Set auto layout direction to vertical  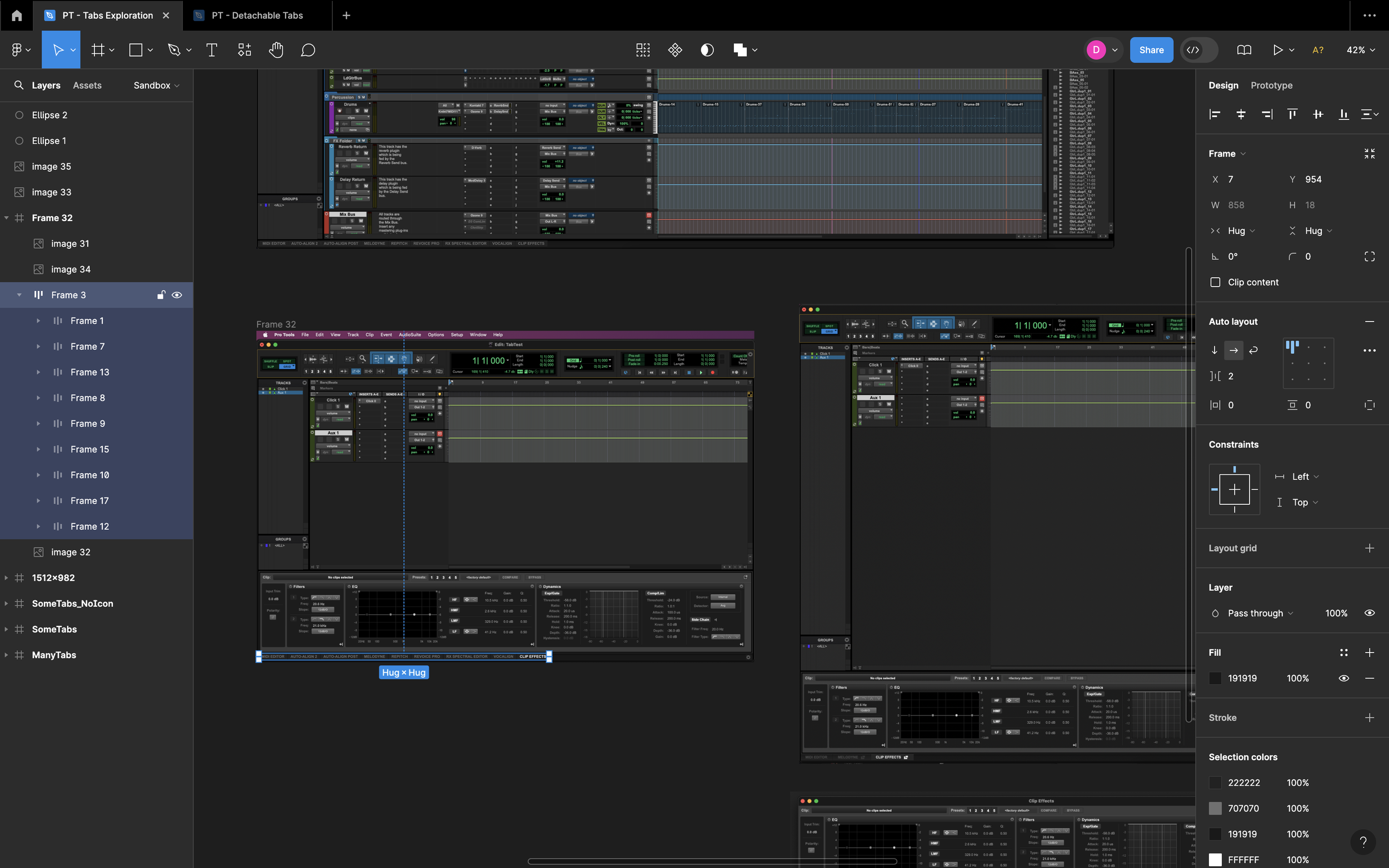[x=1215, y=350]
